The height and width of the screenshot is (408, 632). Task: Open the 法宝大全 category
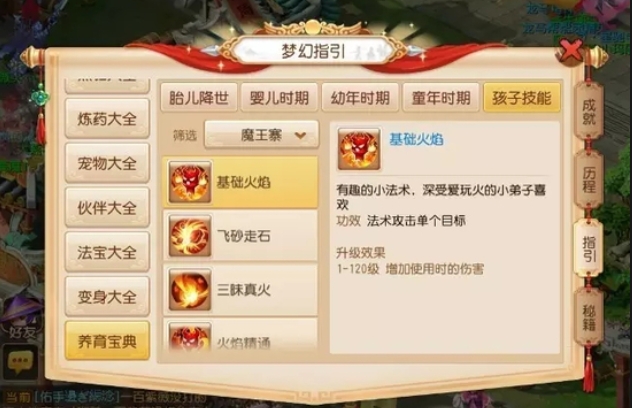[x=107, y=252]
